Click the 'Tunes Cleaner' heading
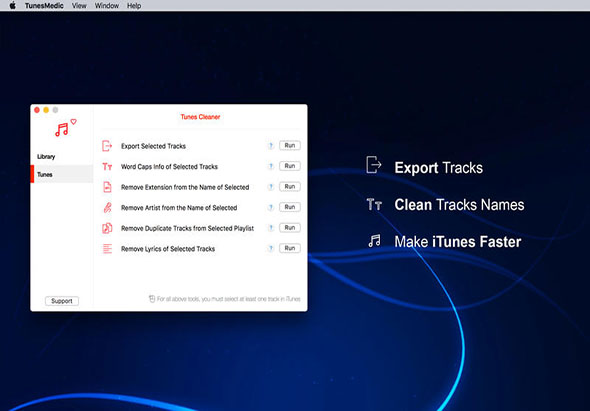590x411 pixels. (x=200, y=117)
